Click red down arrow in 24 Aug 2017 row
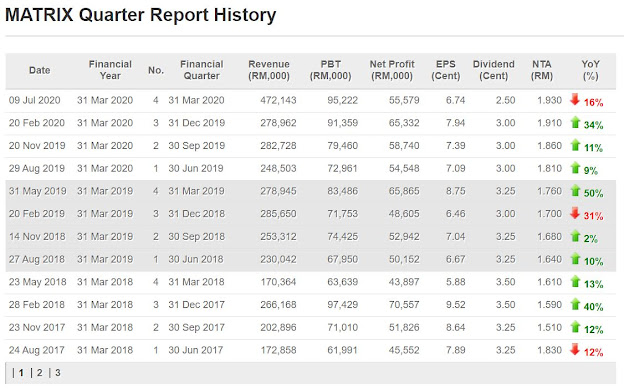Image resolution: width=624 pixels, height=389 pixels. coord(574,349)
